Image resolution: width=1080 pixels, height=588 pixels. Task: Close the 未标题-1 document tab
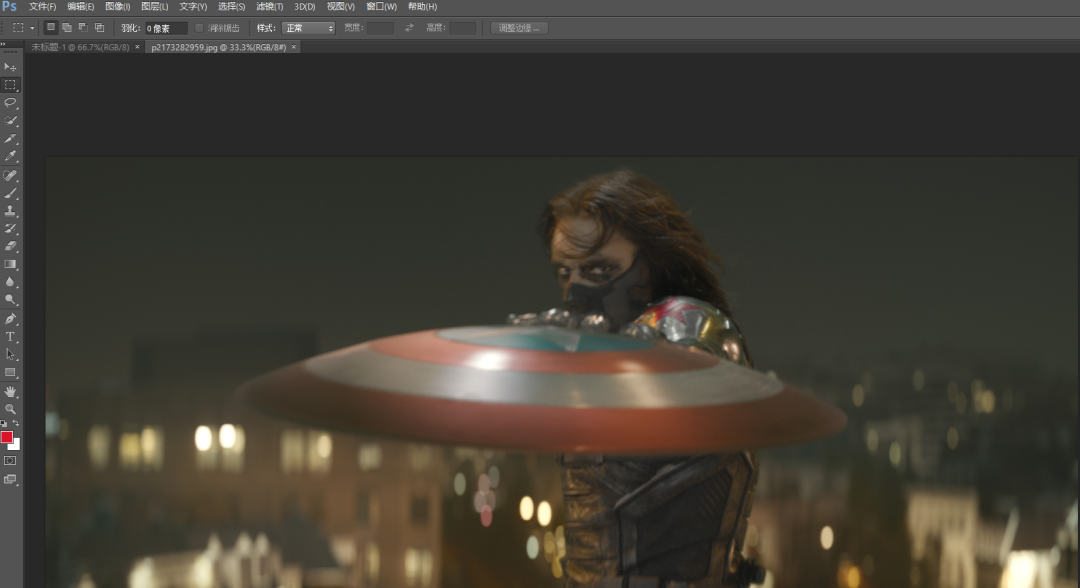(137, 47)
